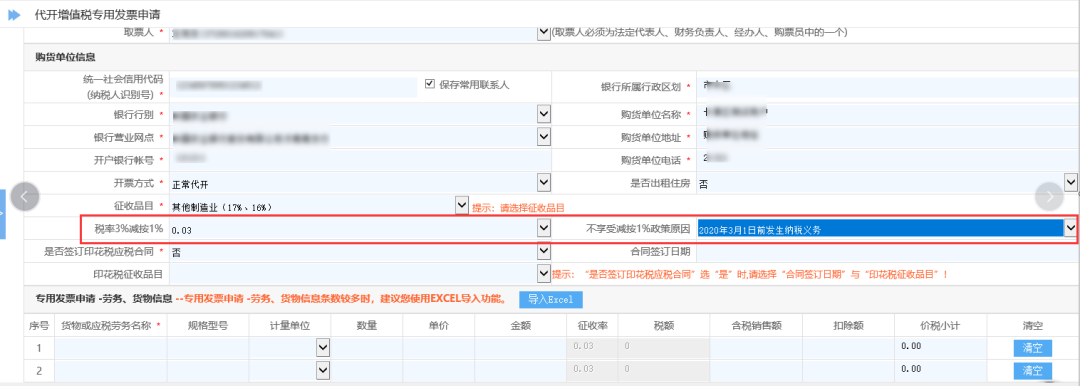
Task: Click 货物或应税劳务名称 cell in row 2
Action: click(x=110, y=371)
